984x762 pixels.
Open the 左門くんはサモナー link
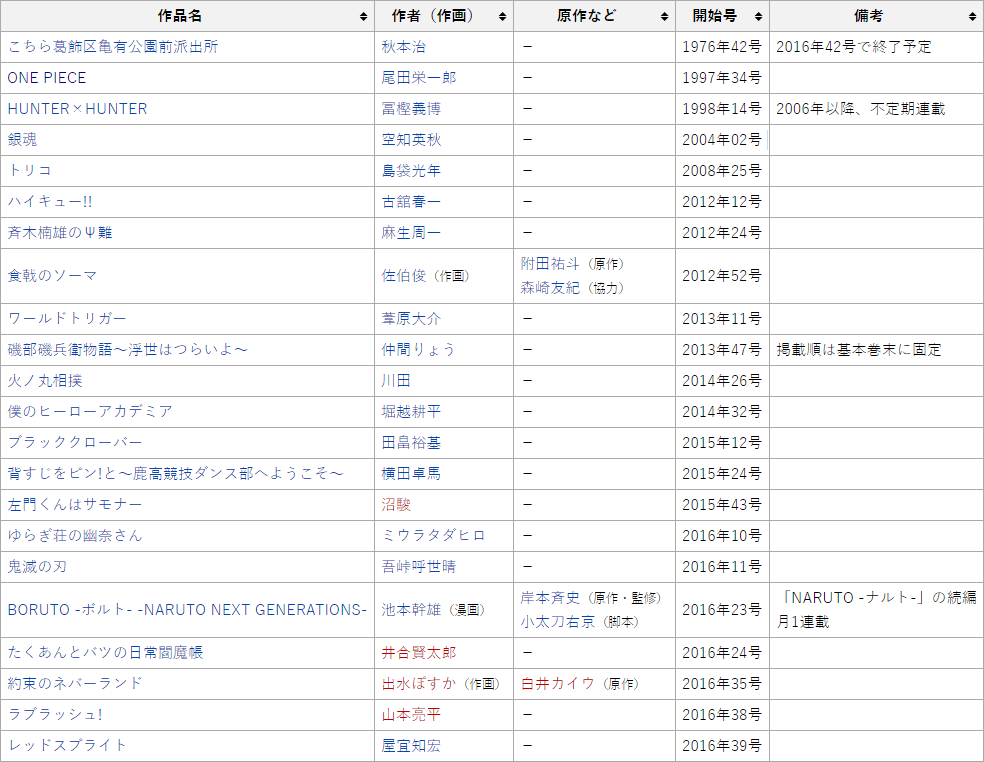pos(75,505)
